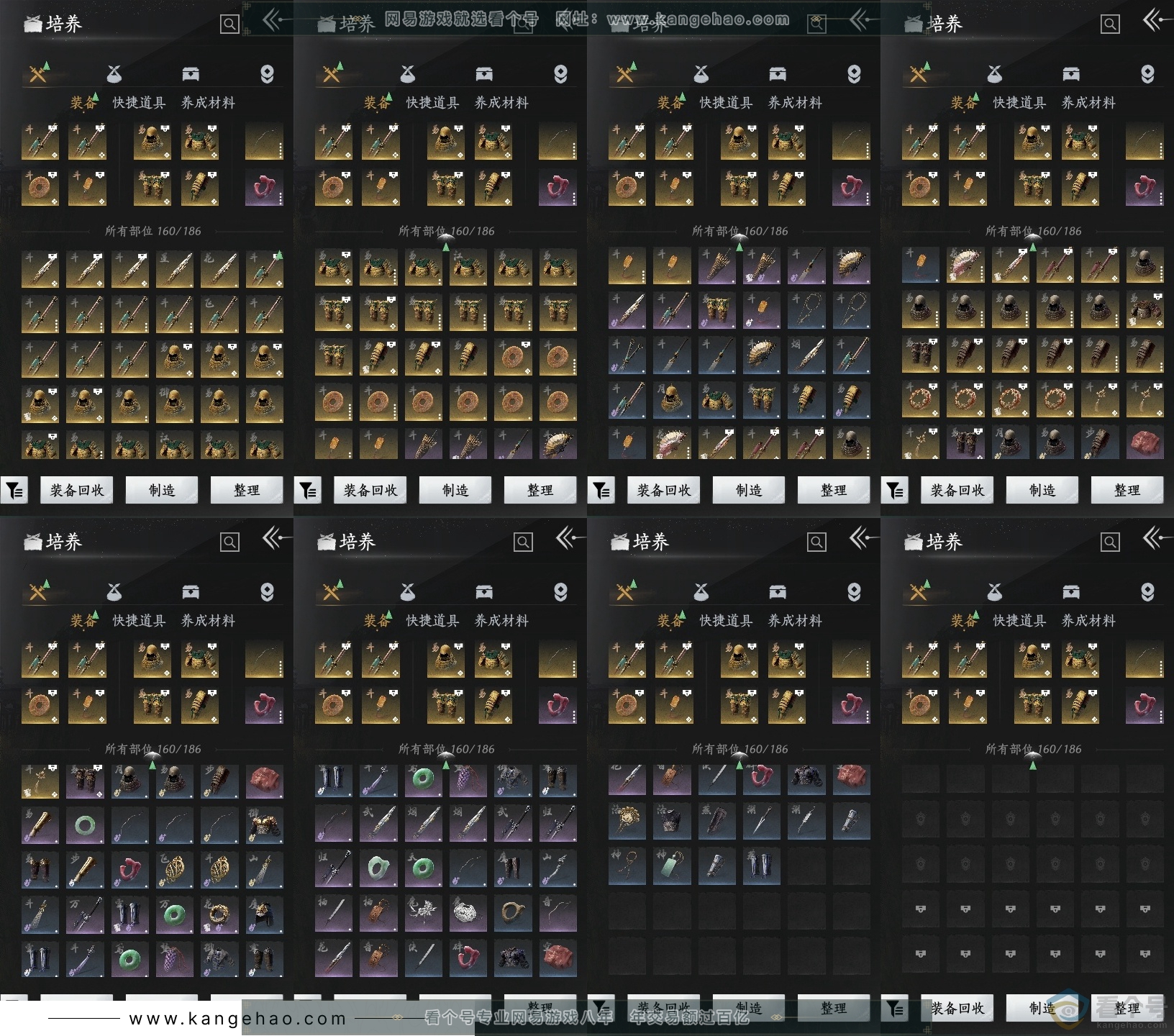This screenshot has width=1174, height=1036.
Task: Switch to 快捷道具 tab in the second panel
Action: tap(432, 103)
